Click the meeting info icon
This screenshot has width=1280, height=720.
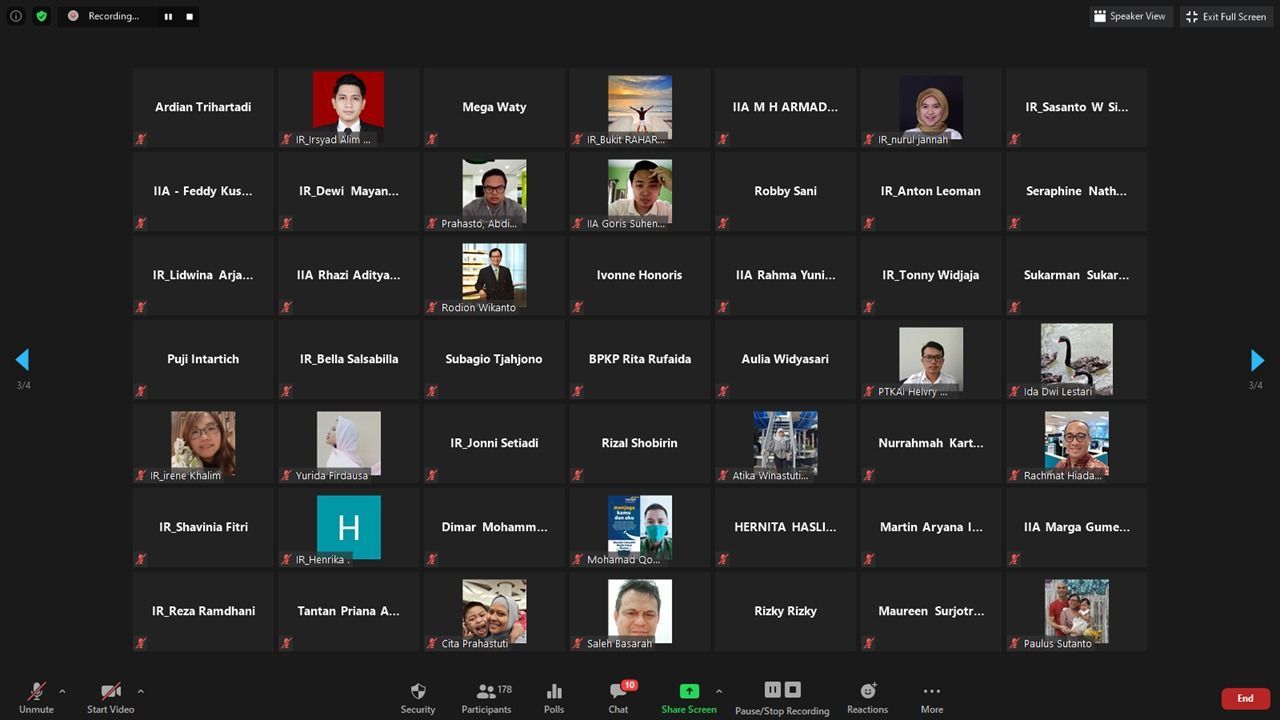point(16,16)
